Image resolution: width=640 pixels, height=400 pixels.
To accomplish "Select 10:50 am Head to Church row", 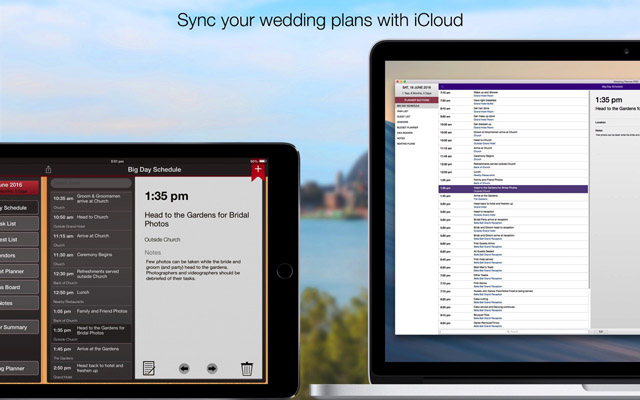I will [91, 220].
